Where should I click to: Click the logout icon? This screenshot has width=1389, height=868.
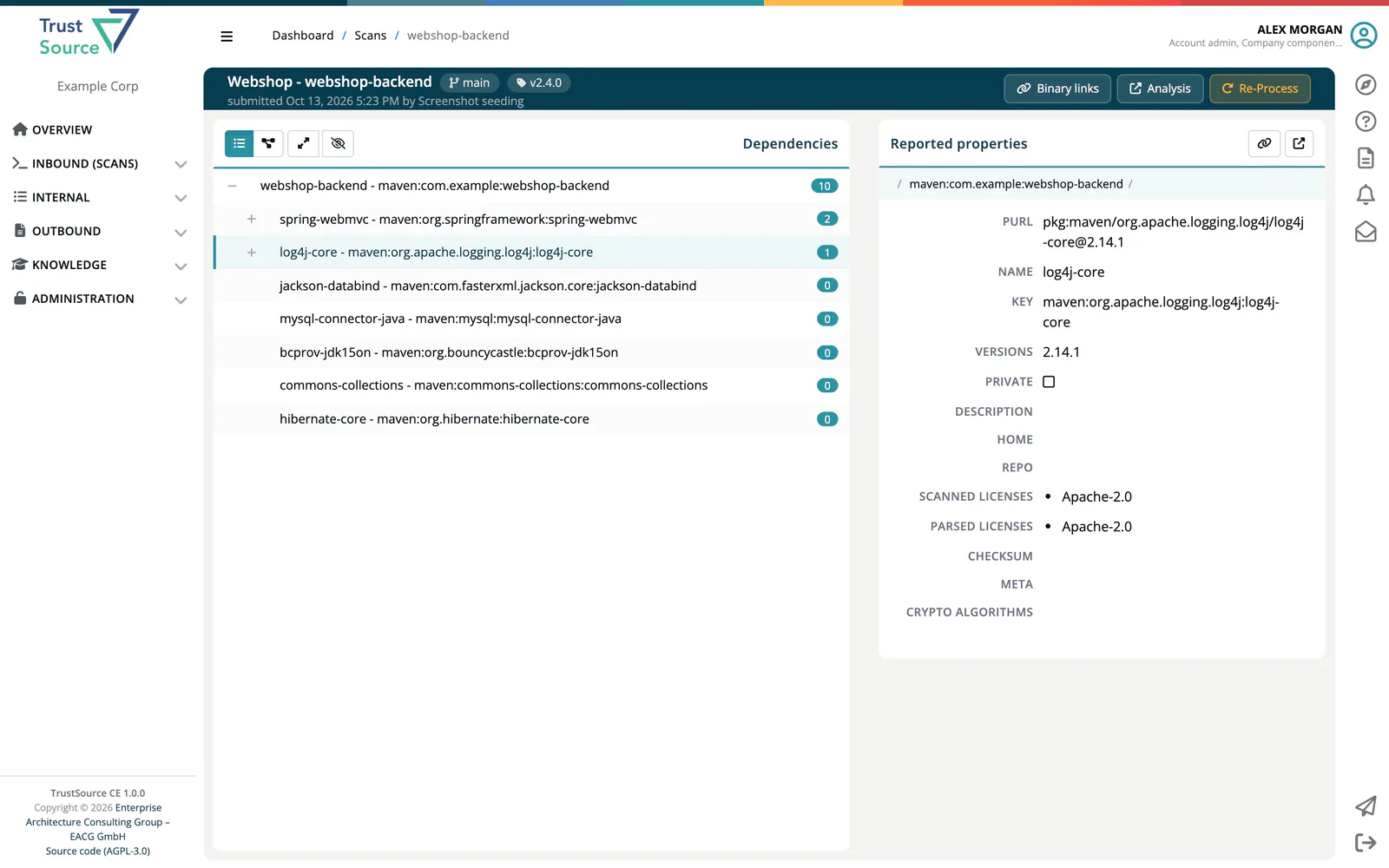click(1366, 842)
